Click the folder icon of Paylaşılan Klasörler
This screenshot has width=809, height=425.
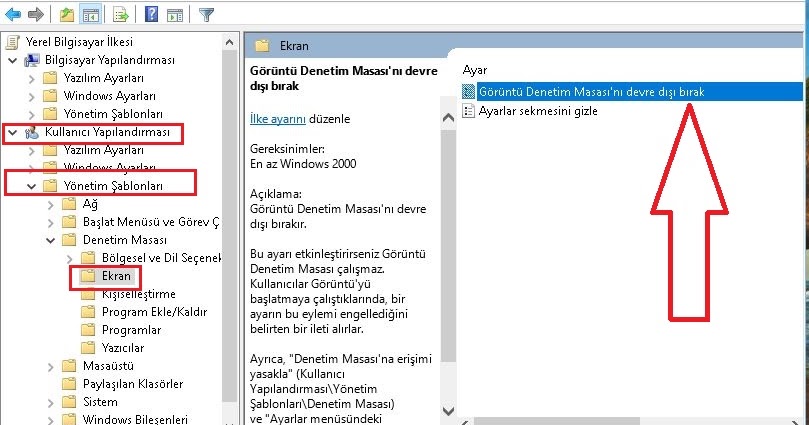(x=69, y=384)
